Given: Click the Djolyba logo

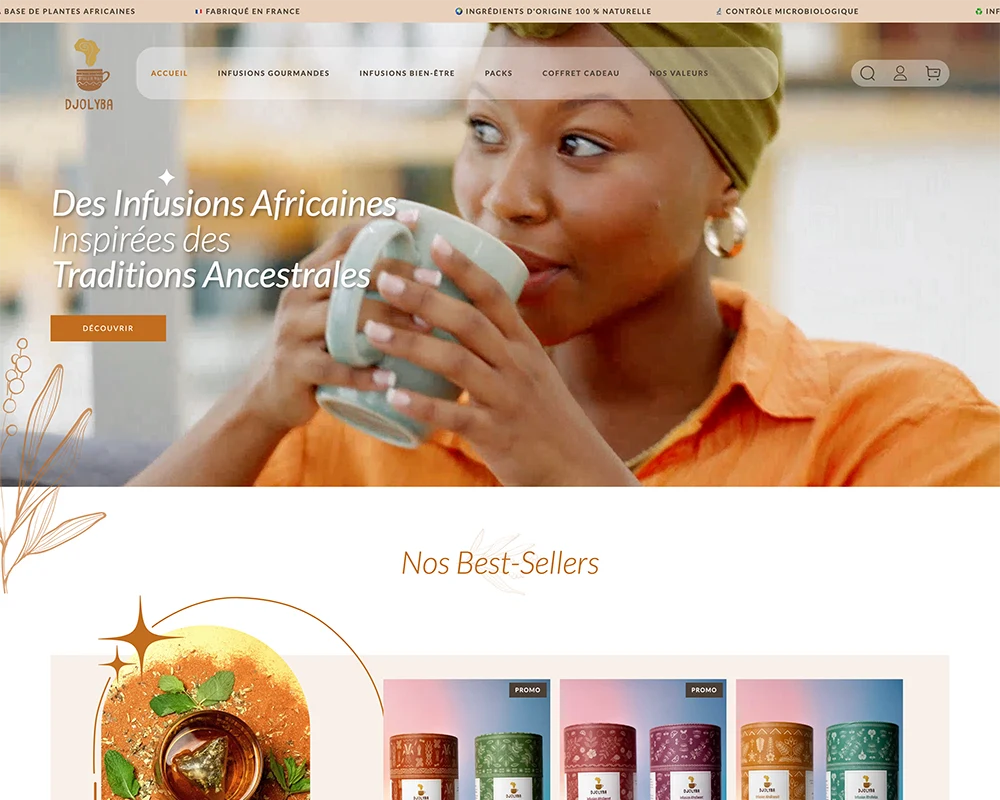Looking at the screenshot, I should click(x=89, y=74).
